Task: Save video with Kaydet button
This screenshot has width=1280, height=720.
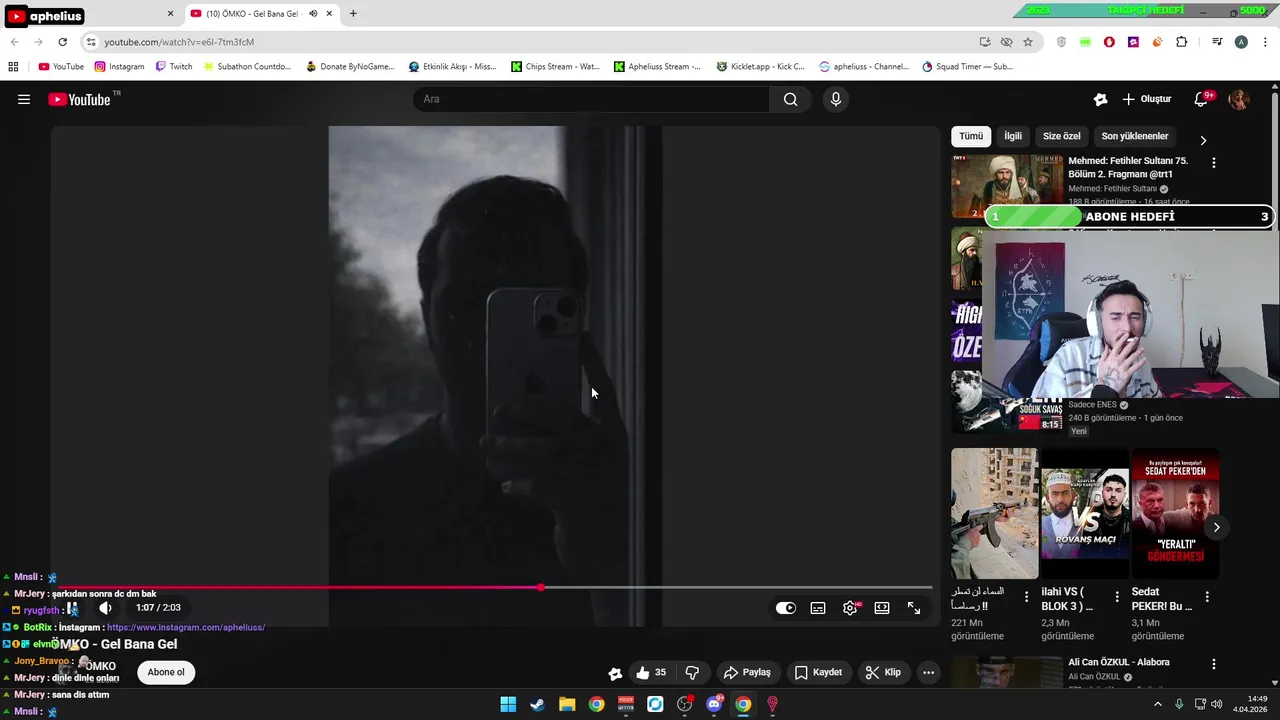Action: (818, 673)
